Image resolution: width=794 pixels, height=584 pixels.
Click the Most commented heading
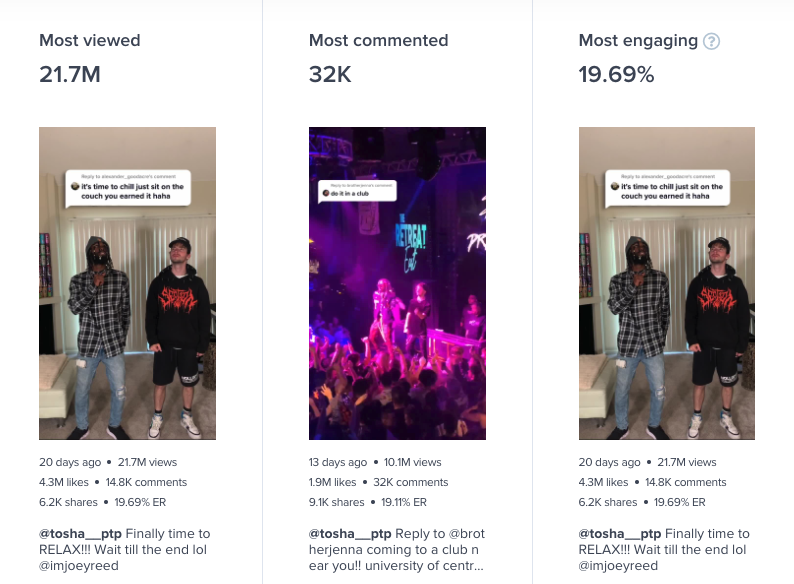point(378,41)
